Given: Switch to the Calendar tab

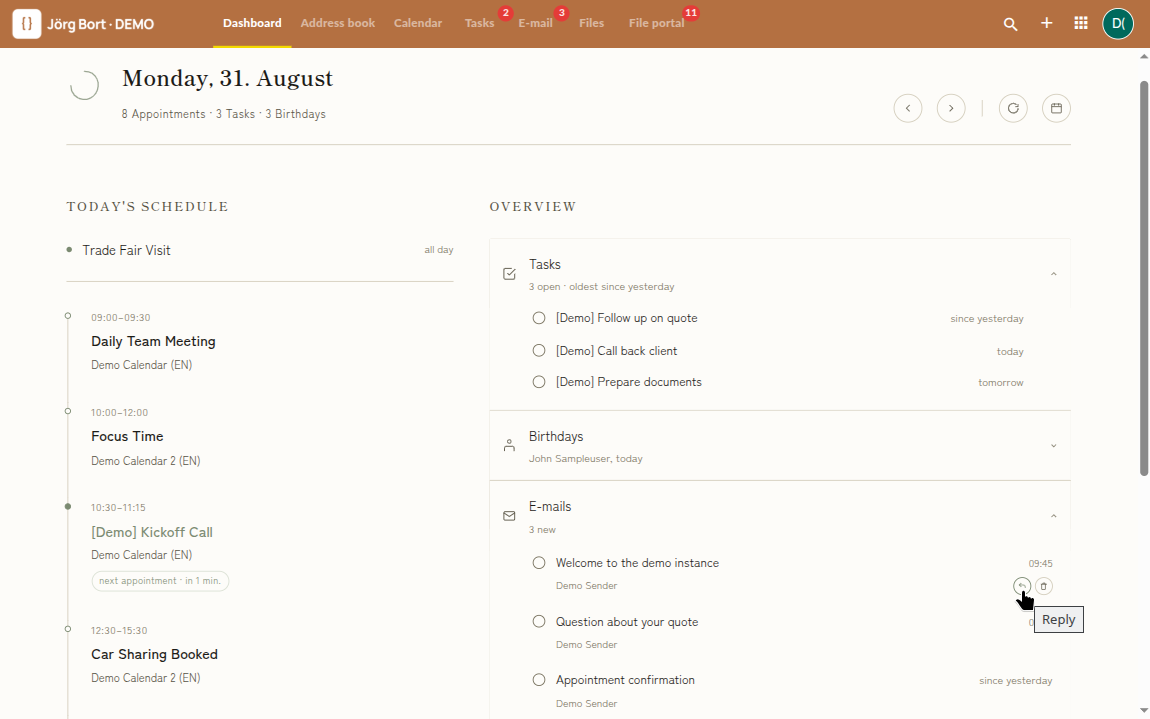Looking at the screenshot, I should pos(418,23).
